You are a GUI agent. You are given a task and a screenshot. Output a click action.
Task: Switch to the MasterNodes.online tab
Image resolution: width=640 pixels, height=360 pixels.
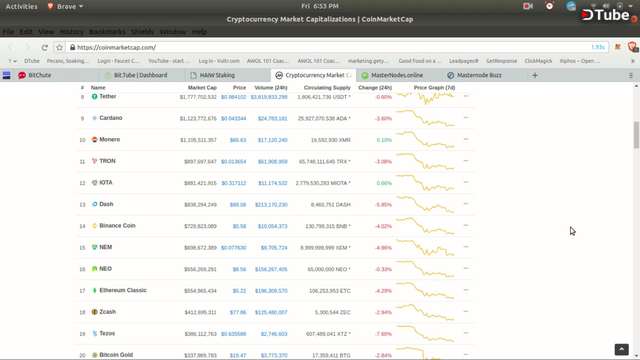tap(399, 75)
